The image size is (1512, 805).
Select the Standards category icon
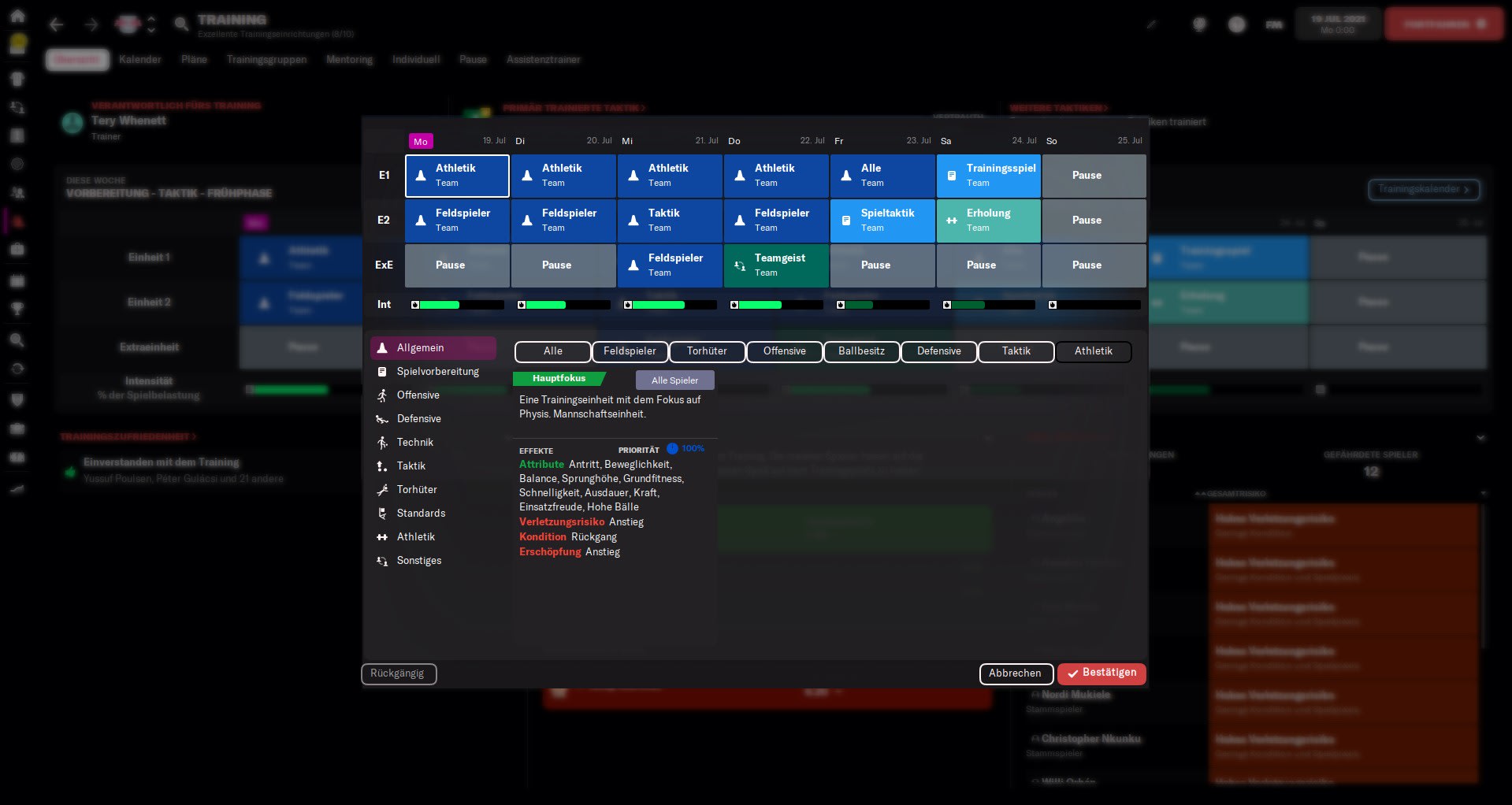tap(382, 514)
